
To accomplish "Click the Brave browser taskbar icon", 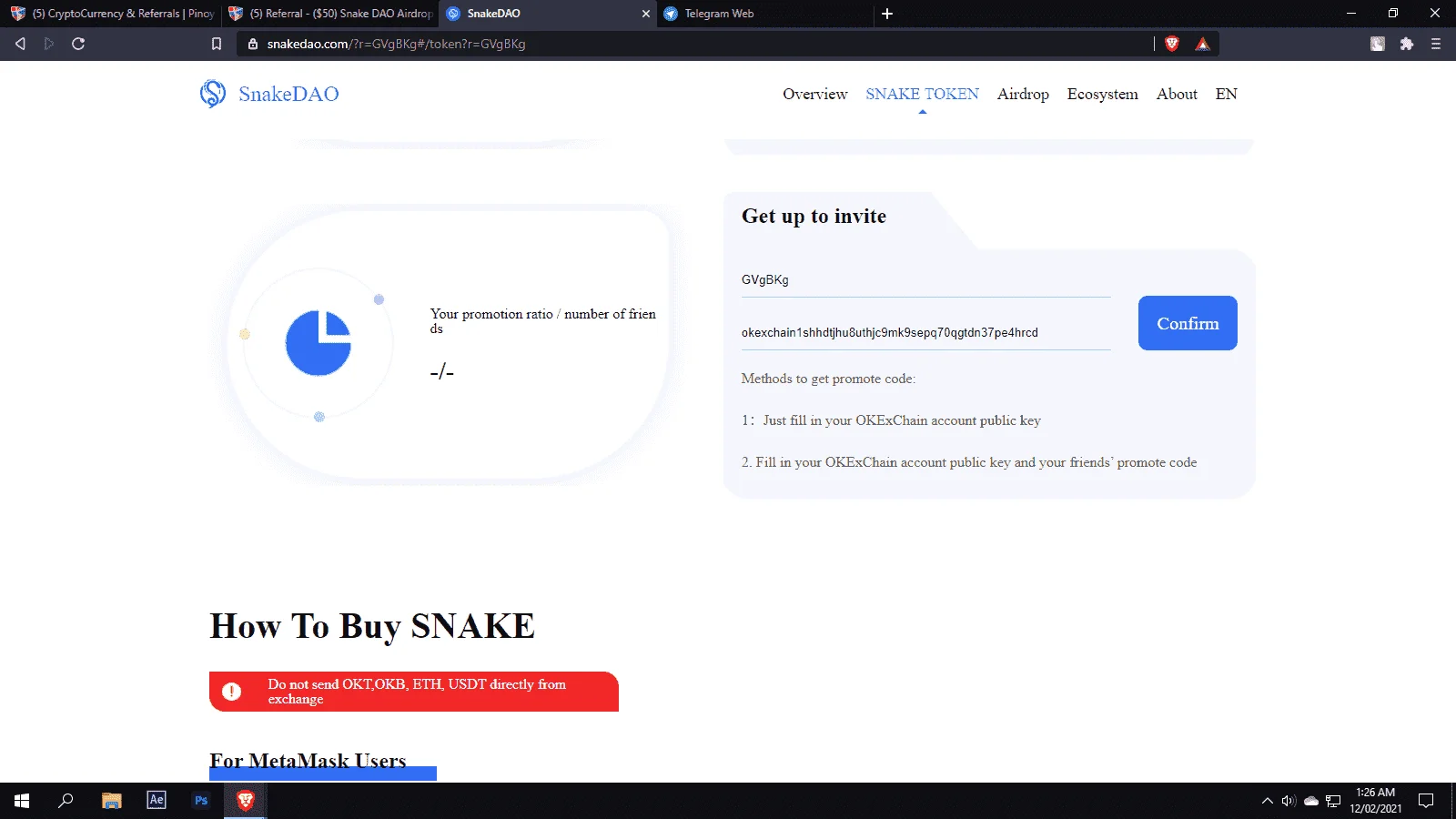I will [246, 801].
